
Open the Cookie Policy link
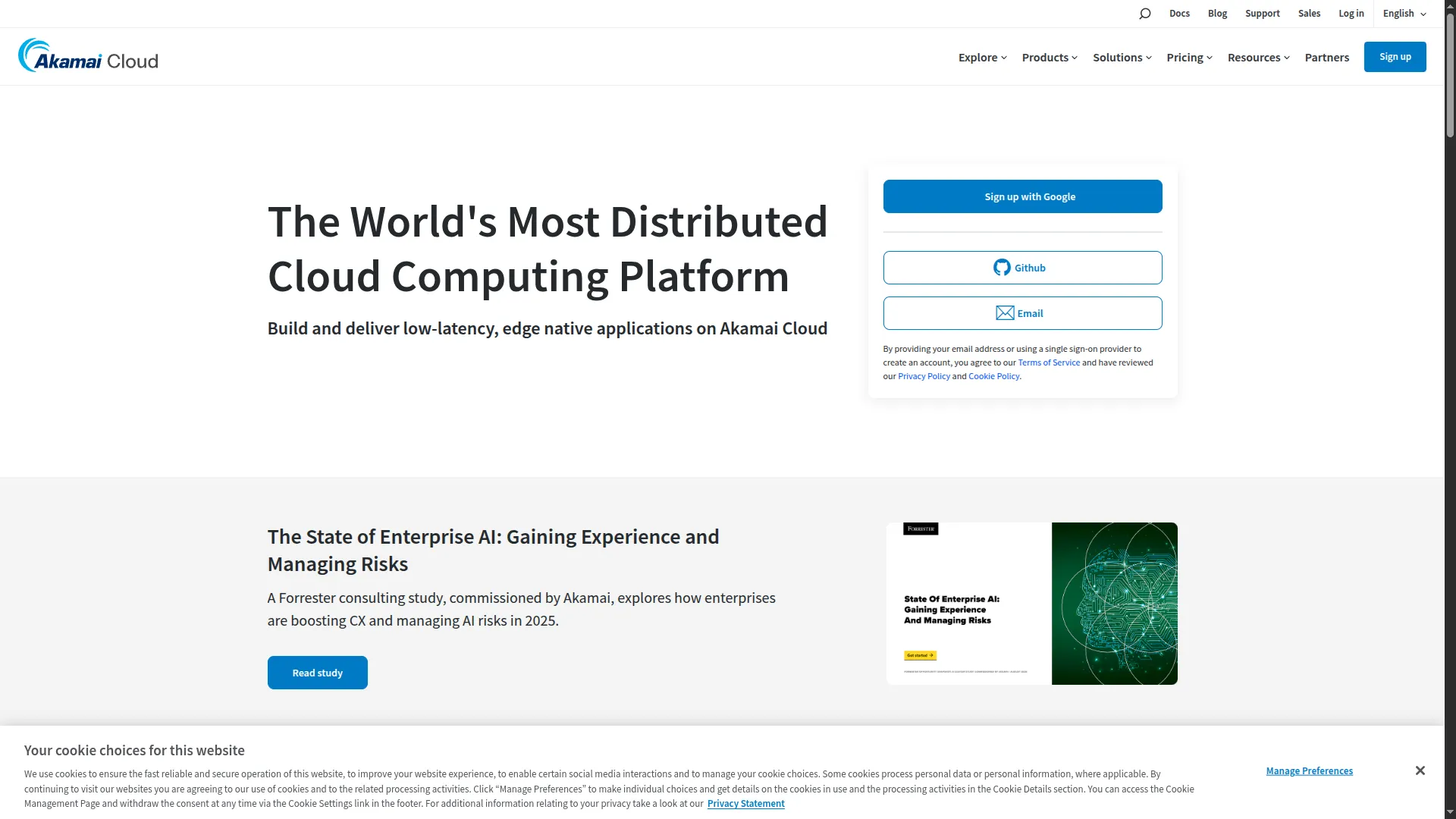click(x=993, y=376)
